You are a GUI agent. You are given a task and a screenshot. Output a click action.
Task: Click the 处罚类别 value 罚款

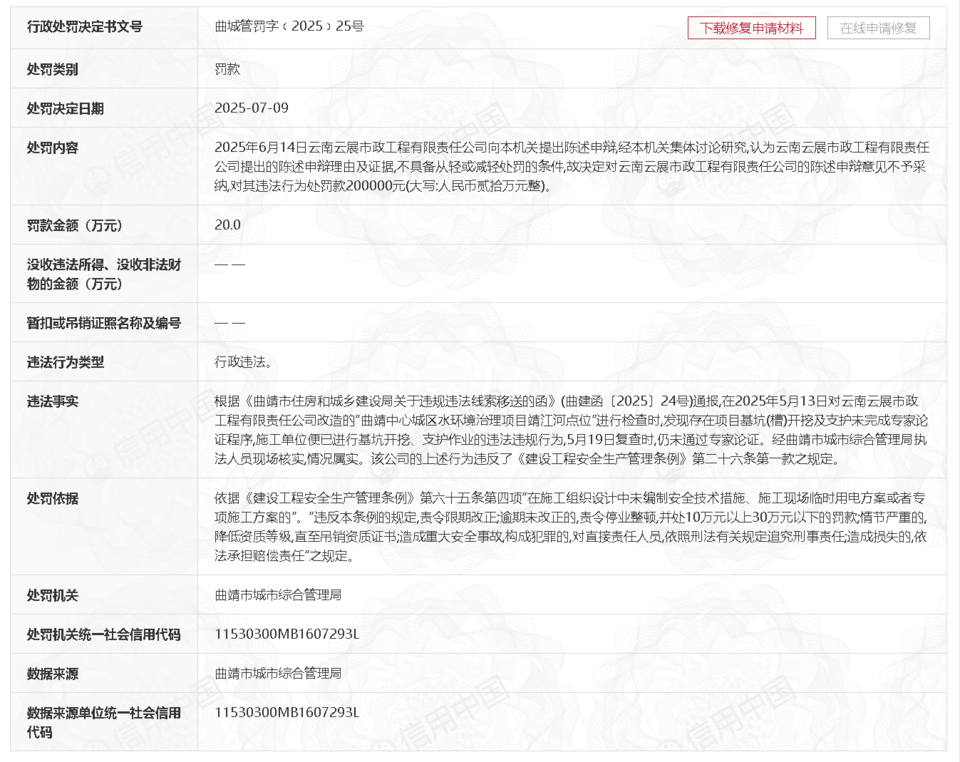tap(227, 69)
